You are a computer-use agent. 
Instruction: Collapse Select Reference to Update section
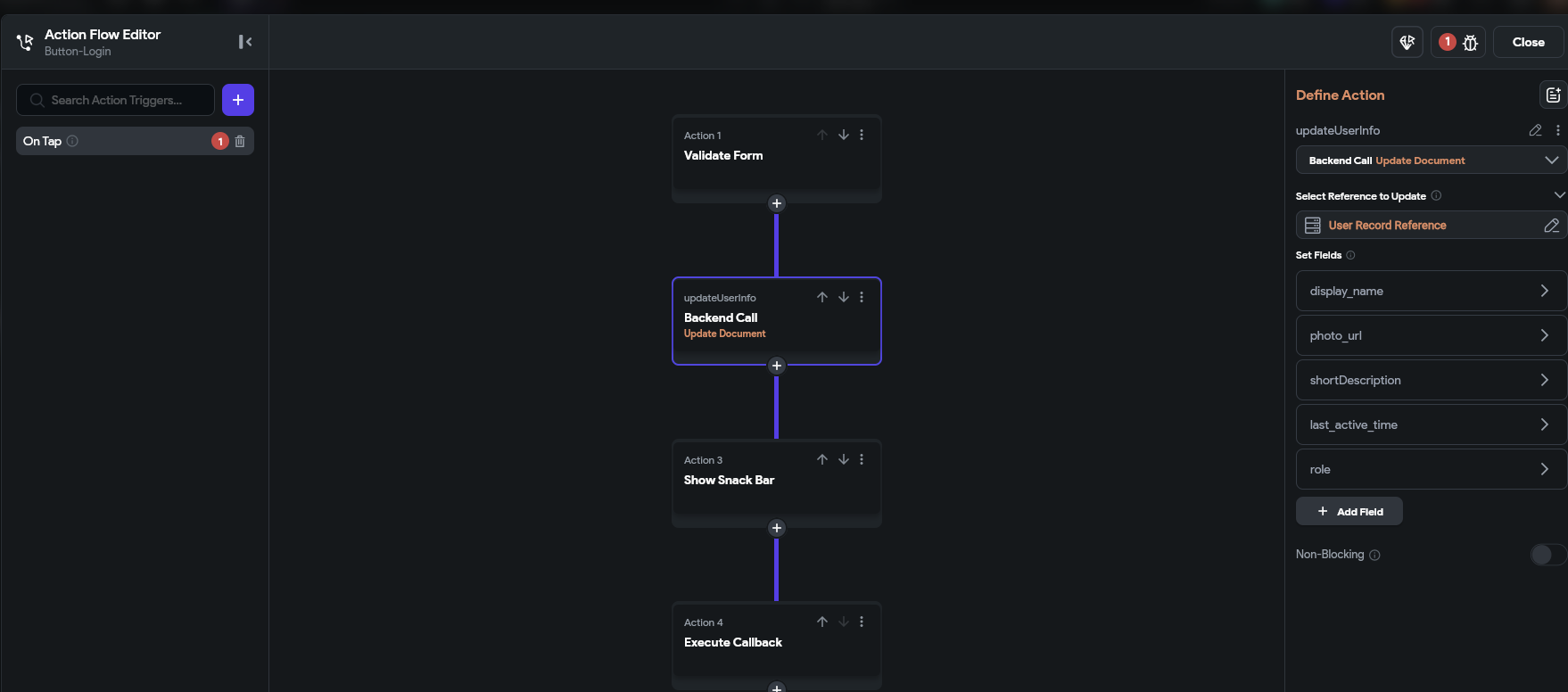[x=1559, y=195]
